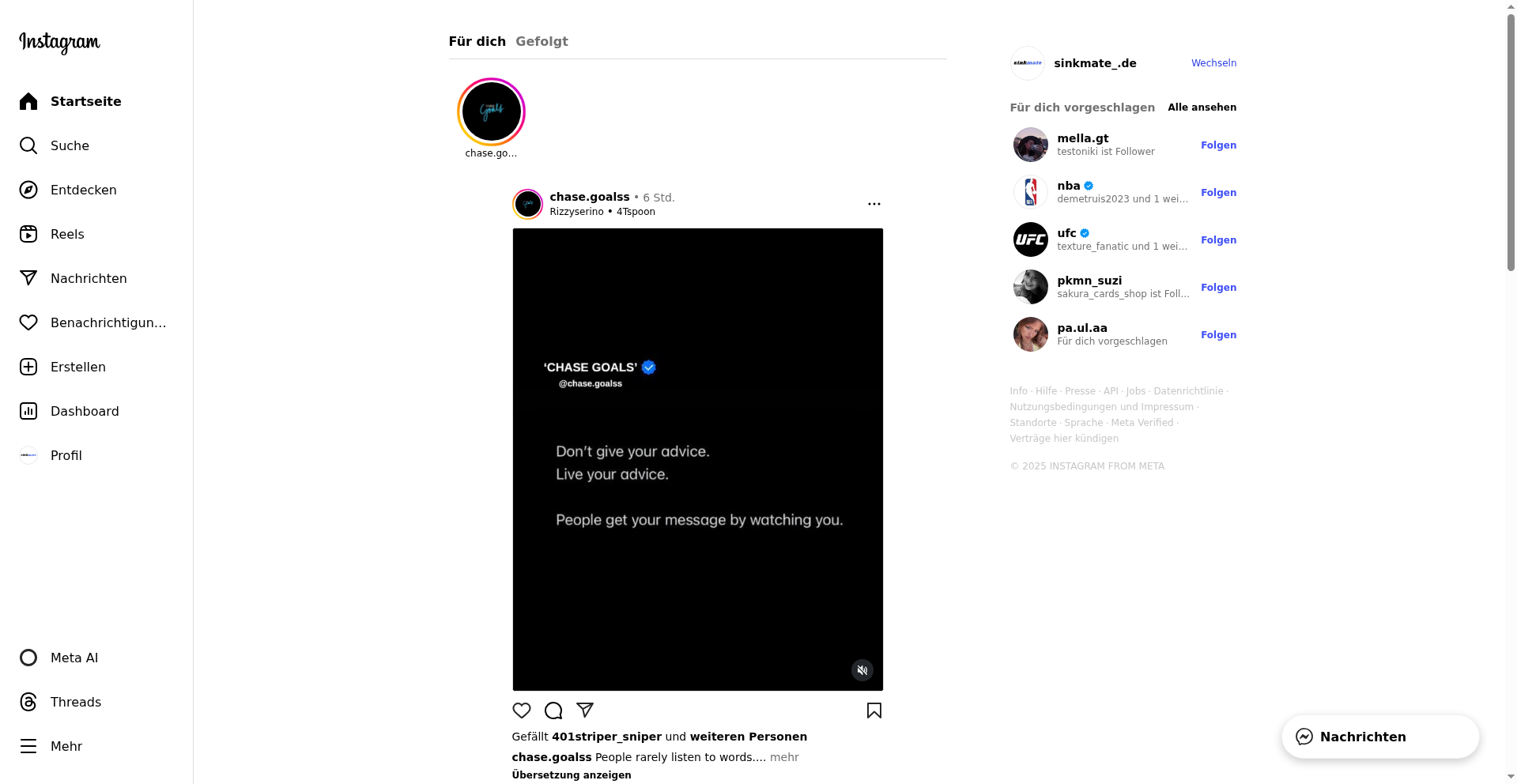This screenshot has height=784, width=1517.
Task: Go to the Dashboard in sidebar
Action: click(85, 411)
